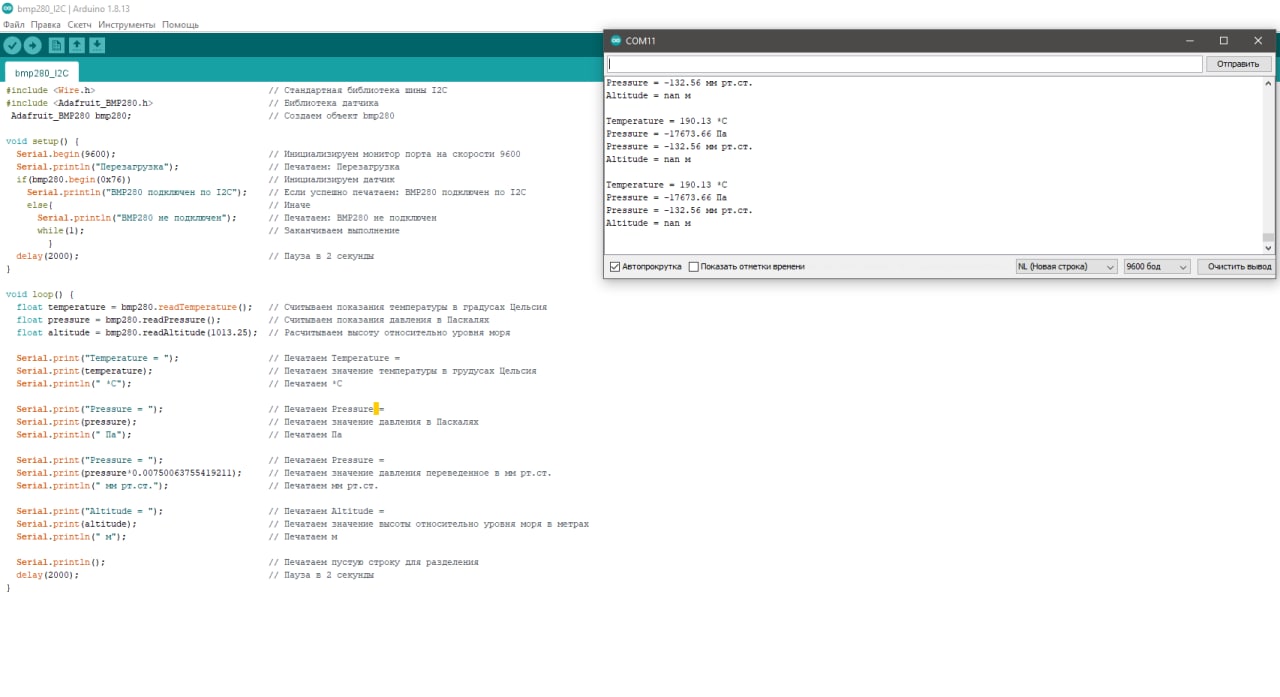The height and width of the screenshot is (697, 1280).
Task: Click the Очистить вывод button
Action: tap(1239, 267)
